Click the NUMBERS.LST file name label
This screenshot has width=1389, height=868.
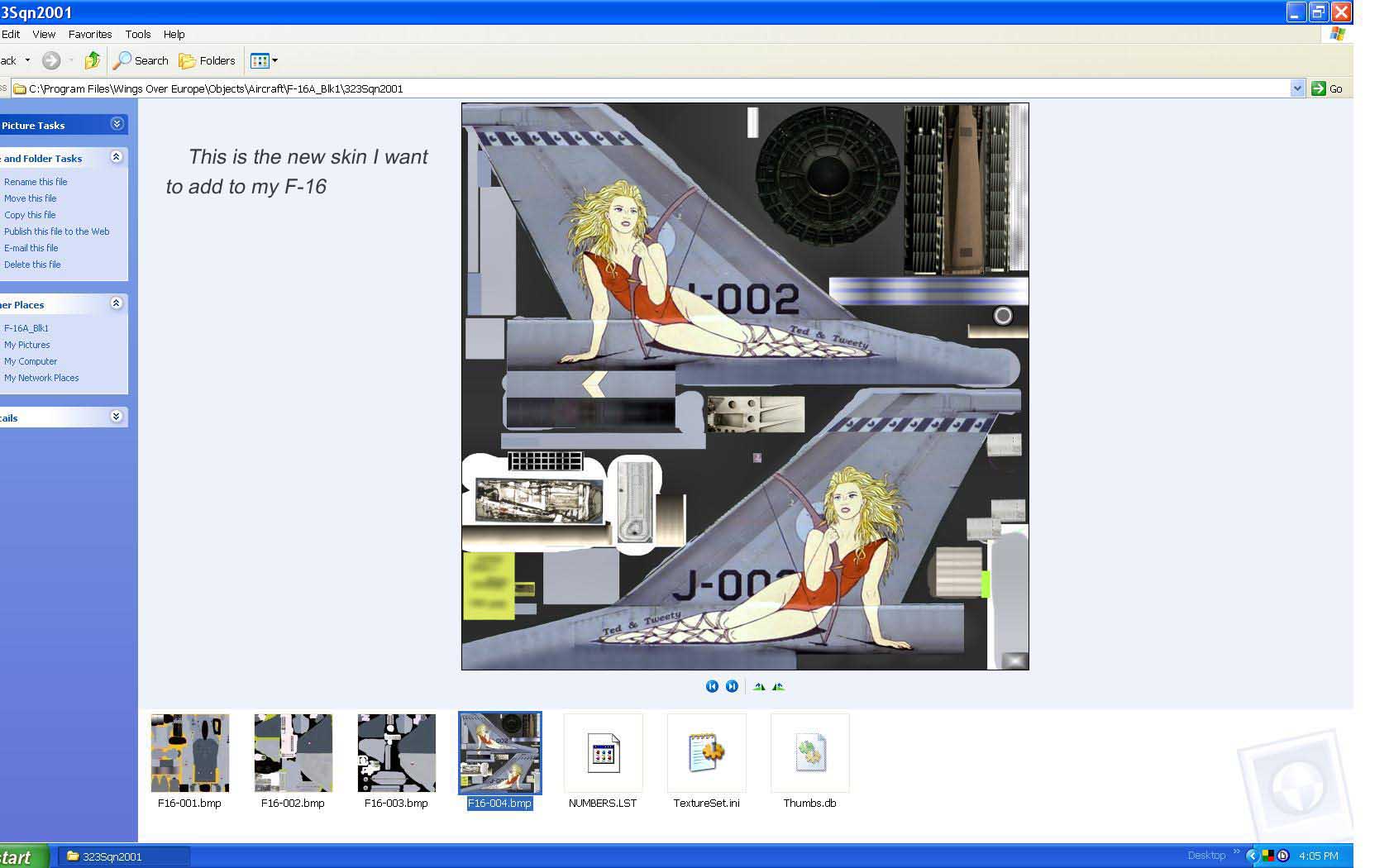click(x=603, y=804)
